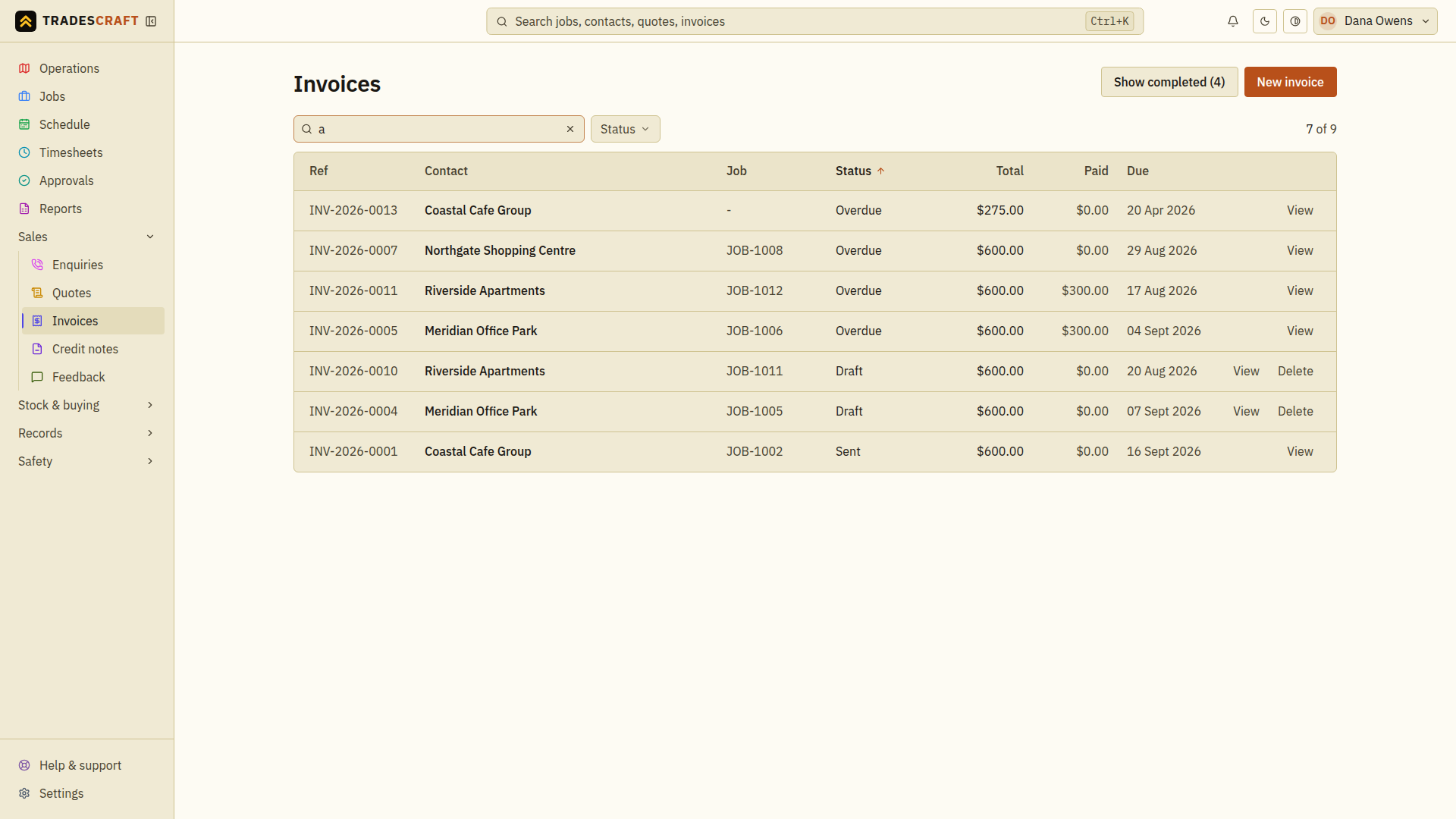Click the invoice filter search box
Image resolution: width=1456 pixels, height=819 pixels.
[x=438, y=129]
